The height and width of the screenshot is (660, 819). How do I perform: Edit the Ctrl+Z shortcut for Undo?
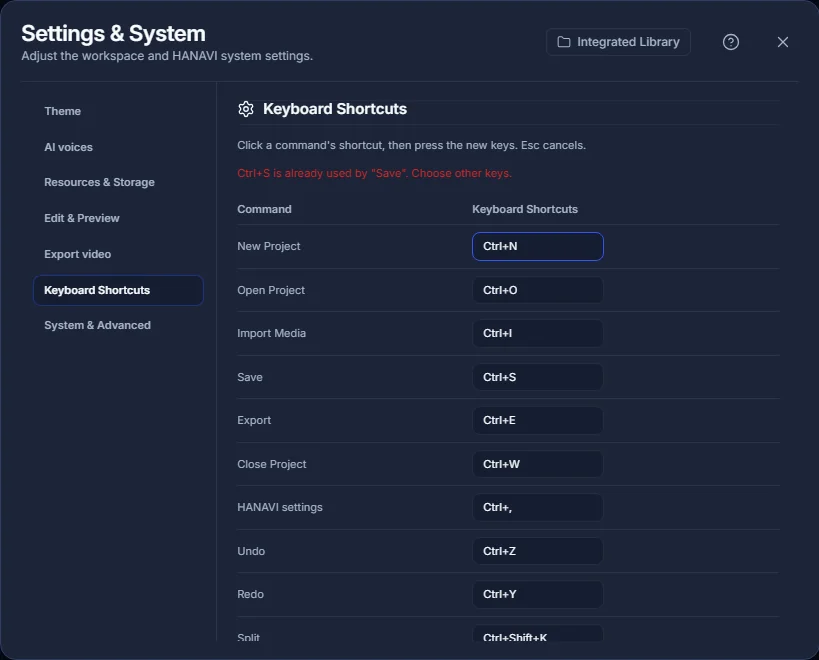point(537,551)
